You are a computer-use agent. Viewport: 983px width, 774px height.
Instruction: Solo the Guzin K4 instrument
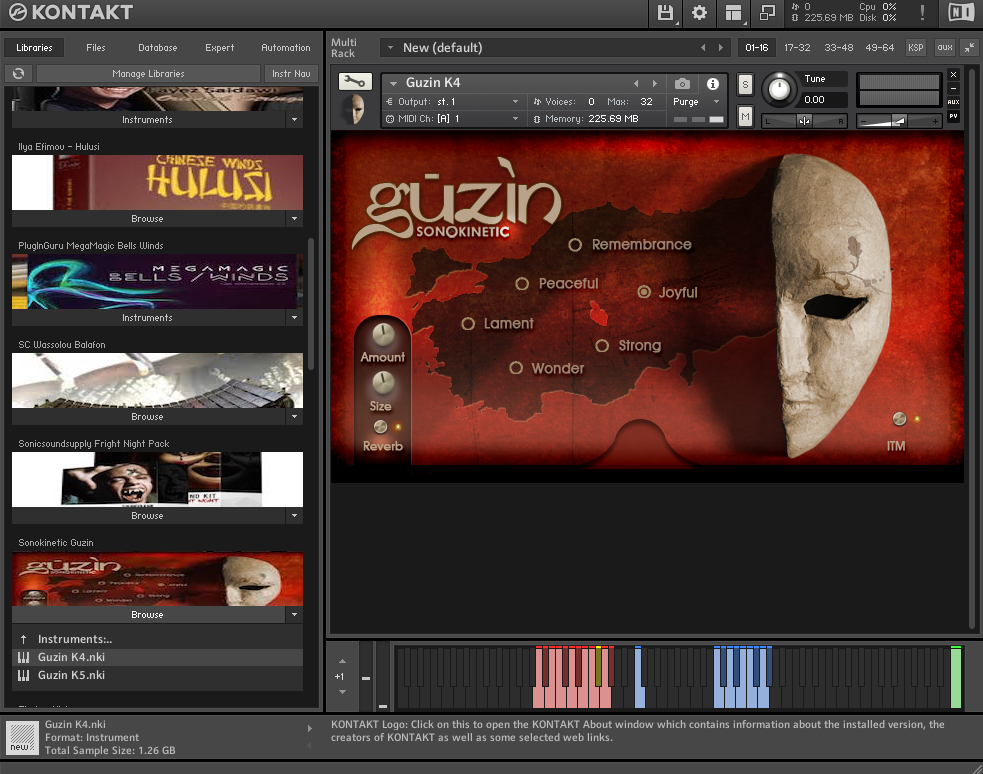[x=745, y=85]
